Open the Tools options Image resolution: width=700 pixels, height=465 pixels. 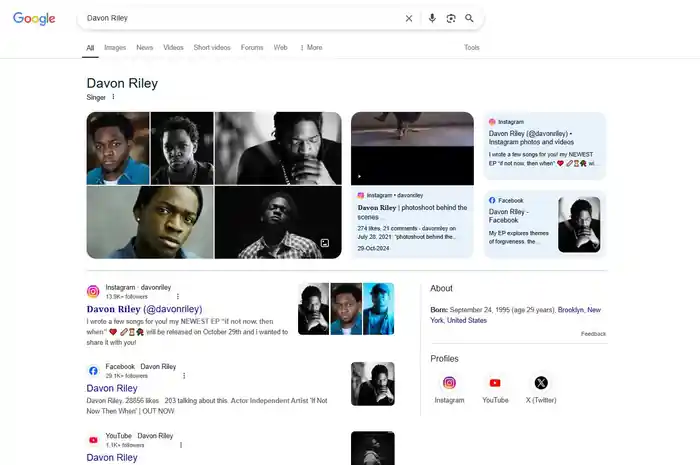[x=471, y=47]
